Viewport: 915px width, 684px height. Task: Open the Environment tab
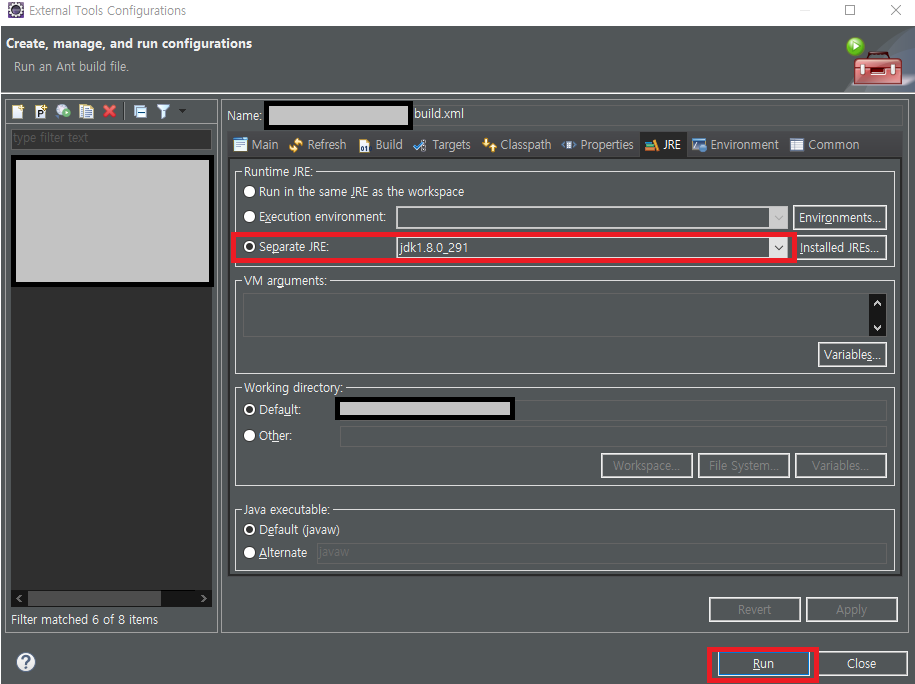(735, 144)
